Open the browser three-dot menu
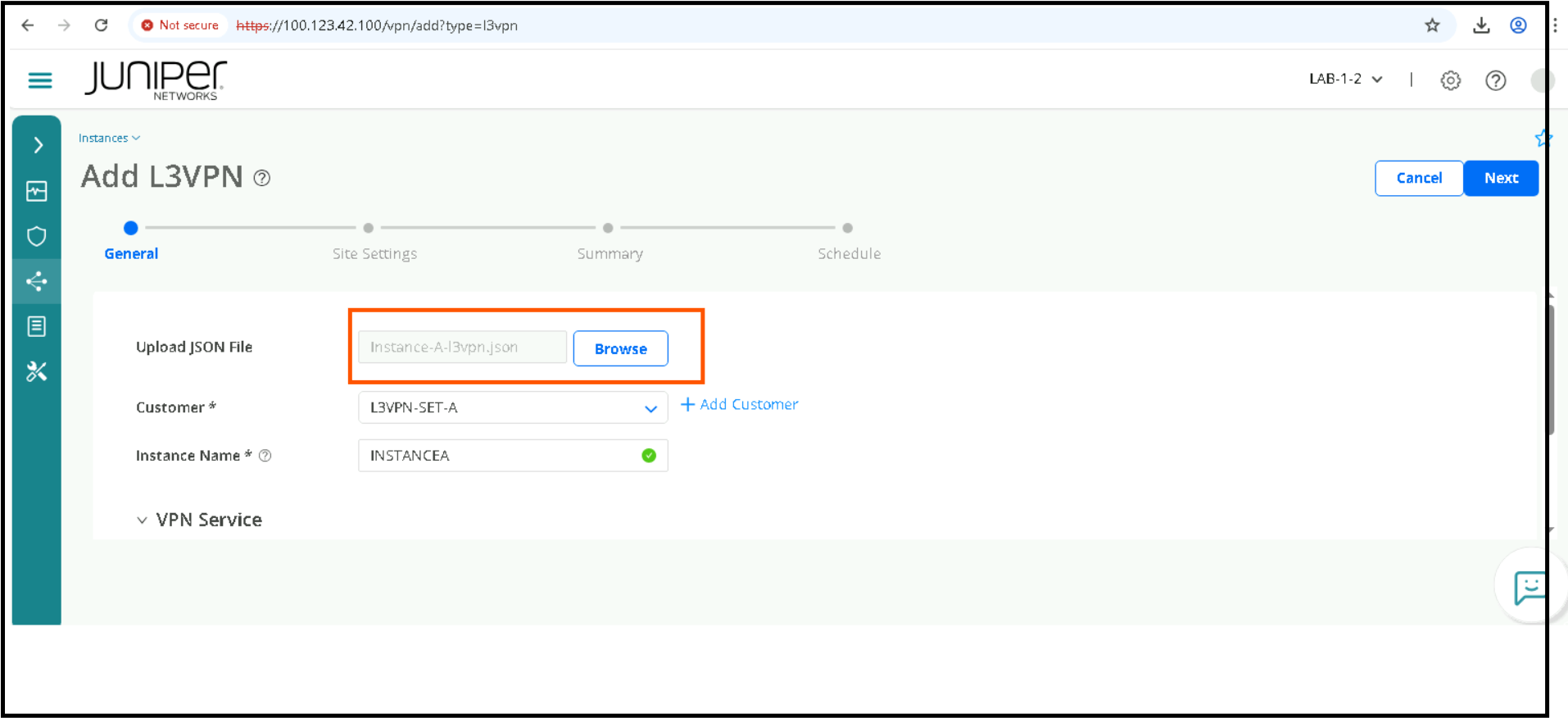Image resolution: width=1568 pixels, height=718 pixels. coord(1555,25)
